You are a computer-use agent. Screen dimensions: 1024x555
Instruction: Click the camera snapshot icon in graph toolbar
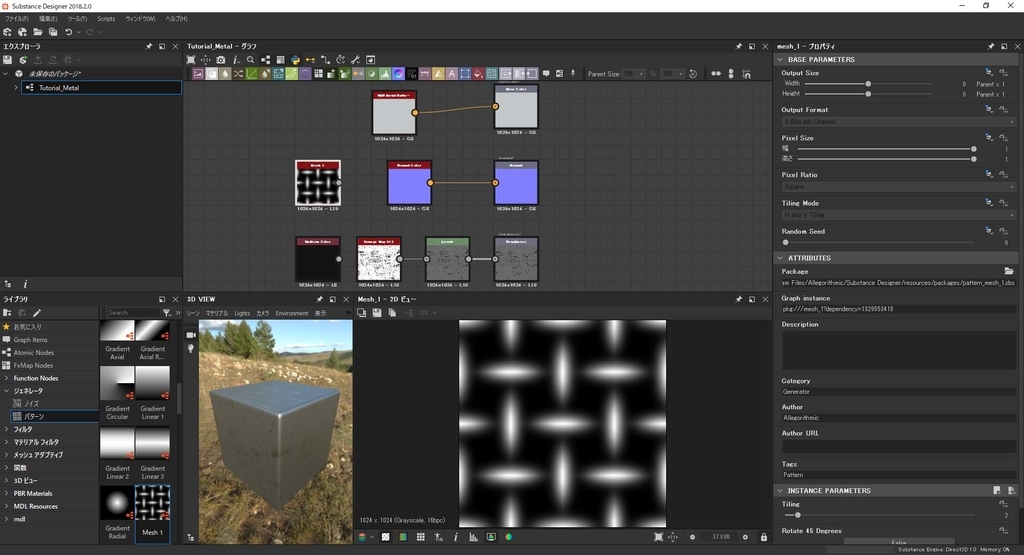[x=221, y=60]
